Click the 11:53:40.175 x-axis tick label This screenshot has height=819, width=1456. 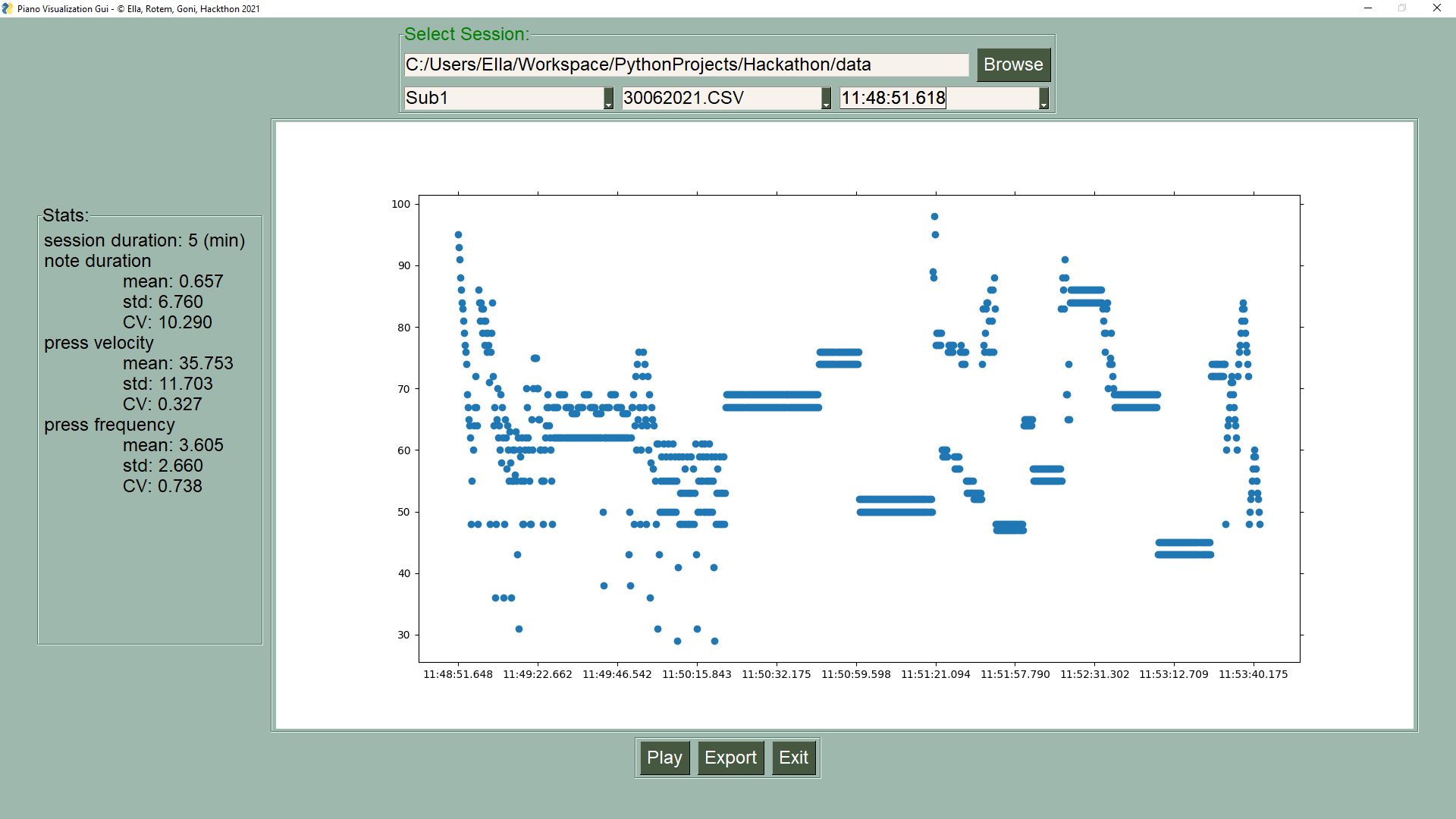pos(1253,674)
